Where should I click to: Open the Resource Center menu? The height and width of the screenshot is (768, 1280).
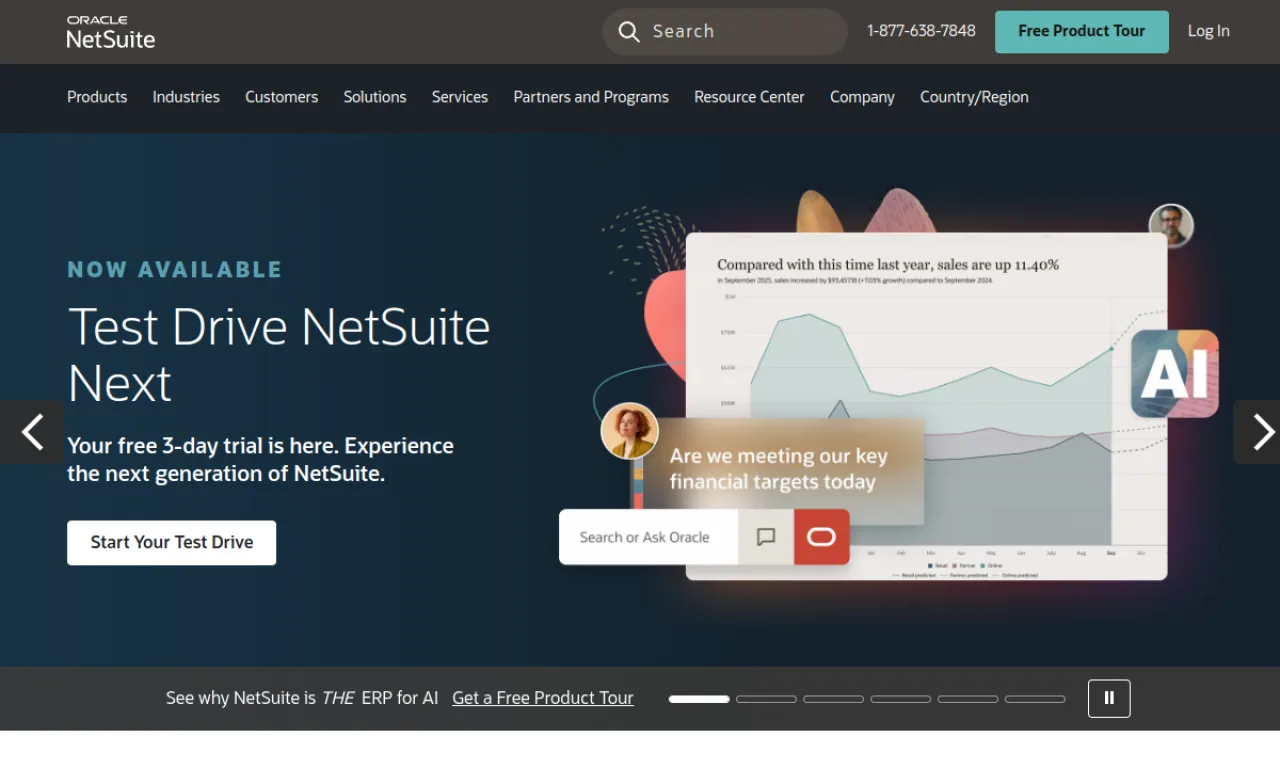[749, 97]
